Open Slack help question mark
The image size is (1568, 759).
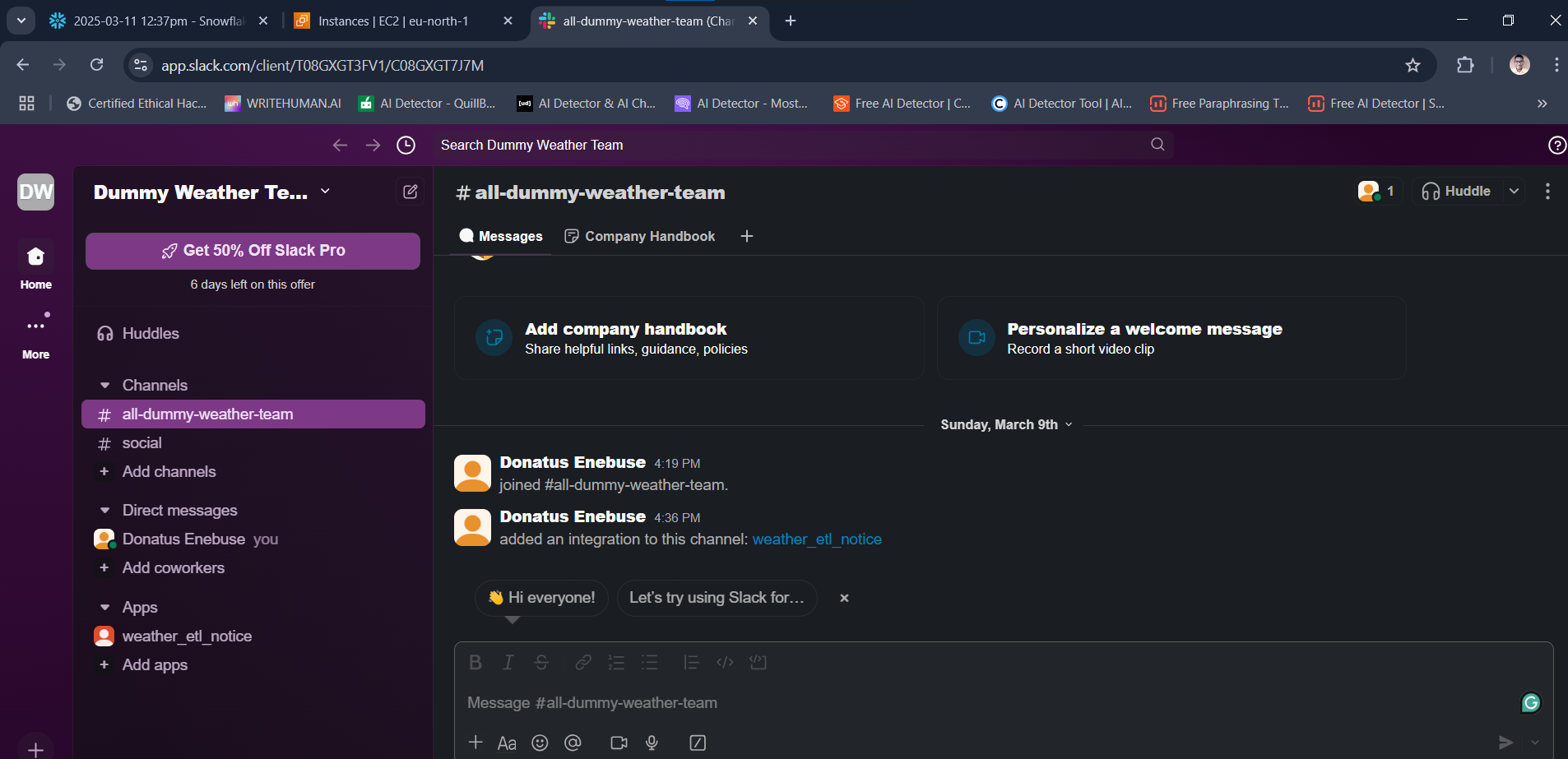[x=1556, y=145]
